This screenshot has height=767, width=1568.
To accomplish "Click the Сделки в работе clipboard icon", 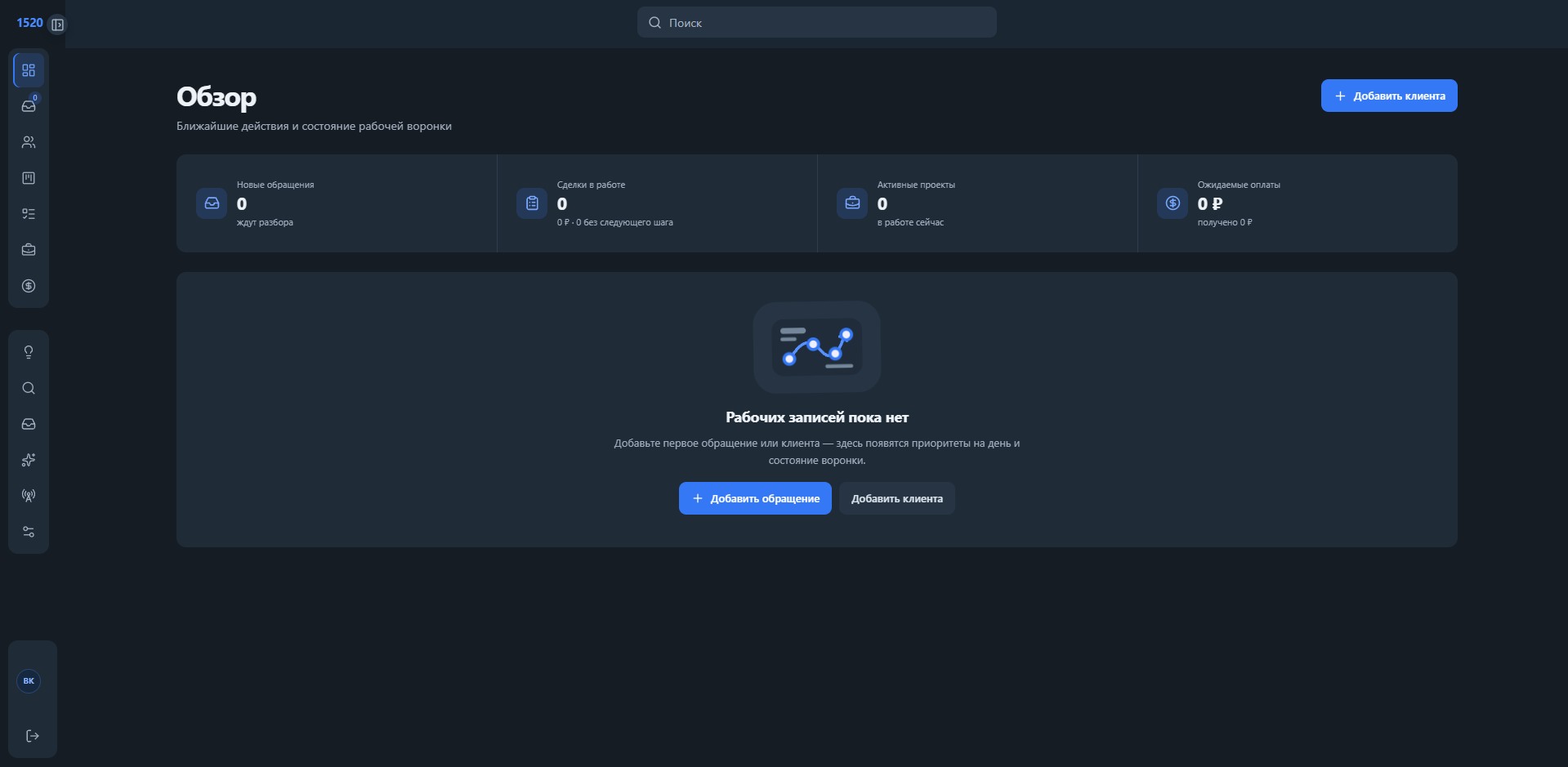I will (532, 203).
